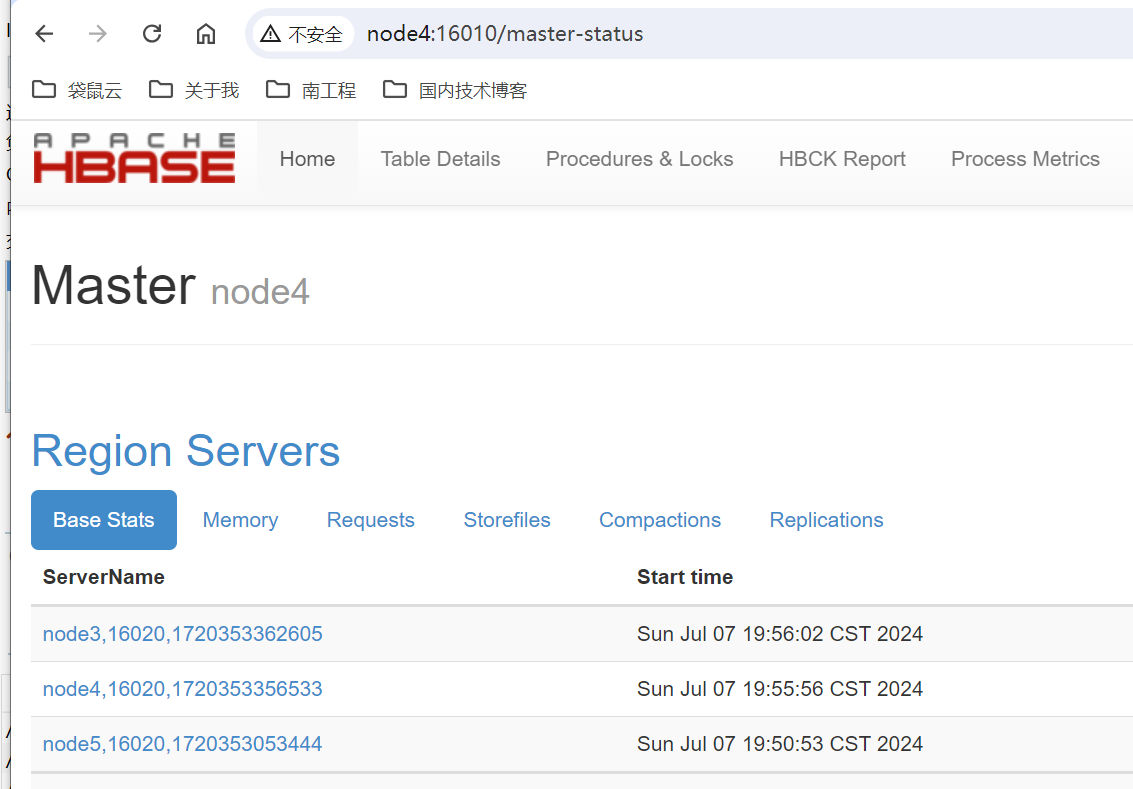This screenshot has height=789, width=1133.
Task: Open the Process Metrics page
Action: tap(1025, 159)
